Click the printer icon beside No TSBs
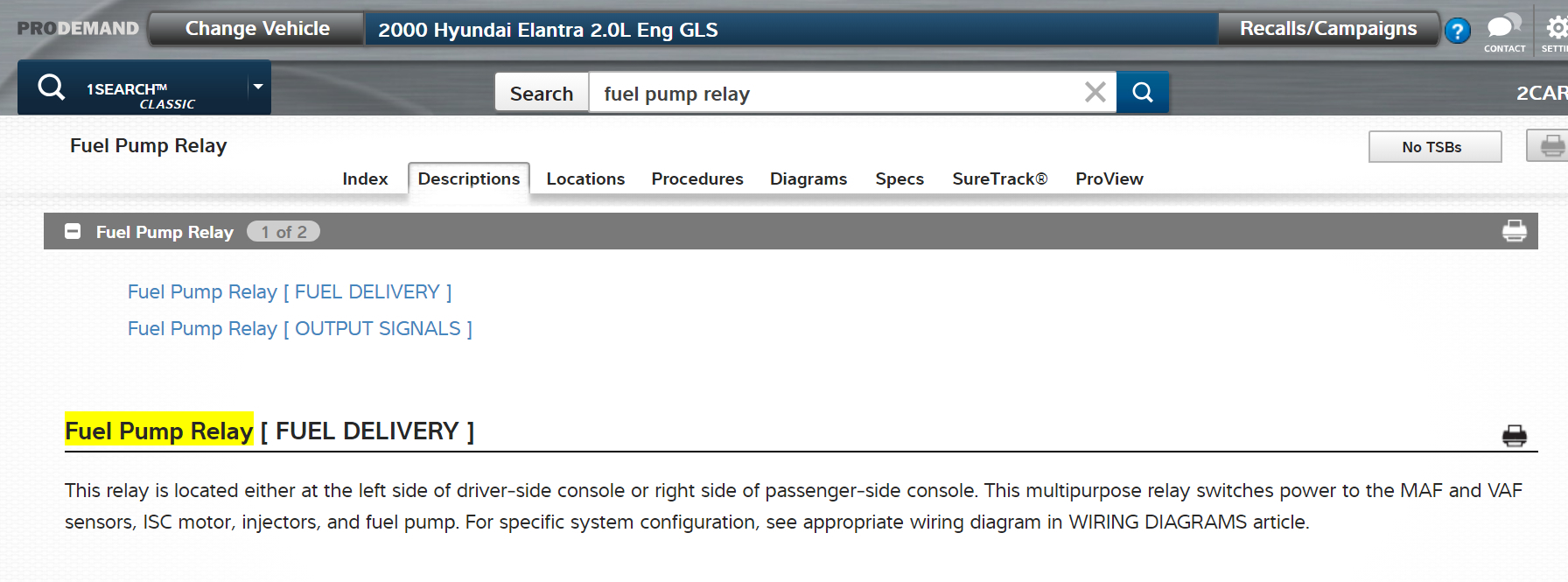 (1551, 146)
